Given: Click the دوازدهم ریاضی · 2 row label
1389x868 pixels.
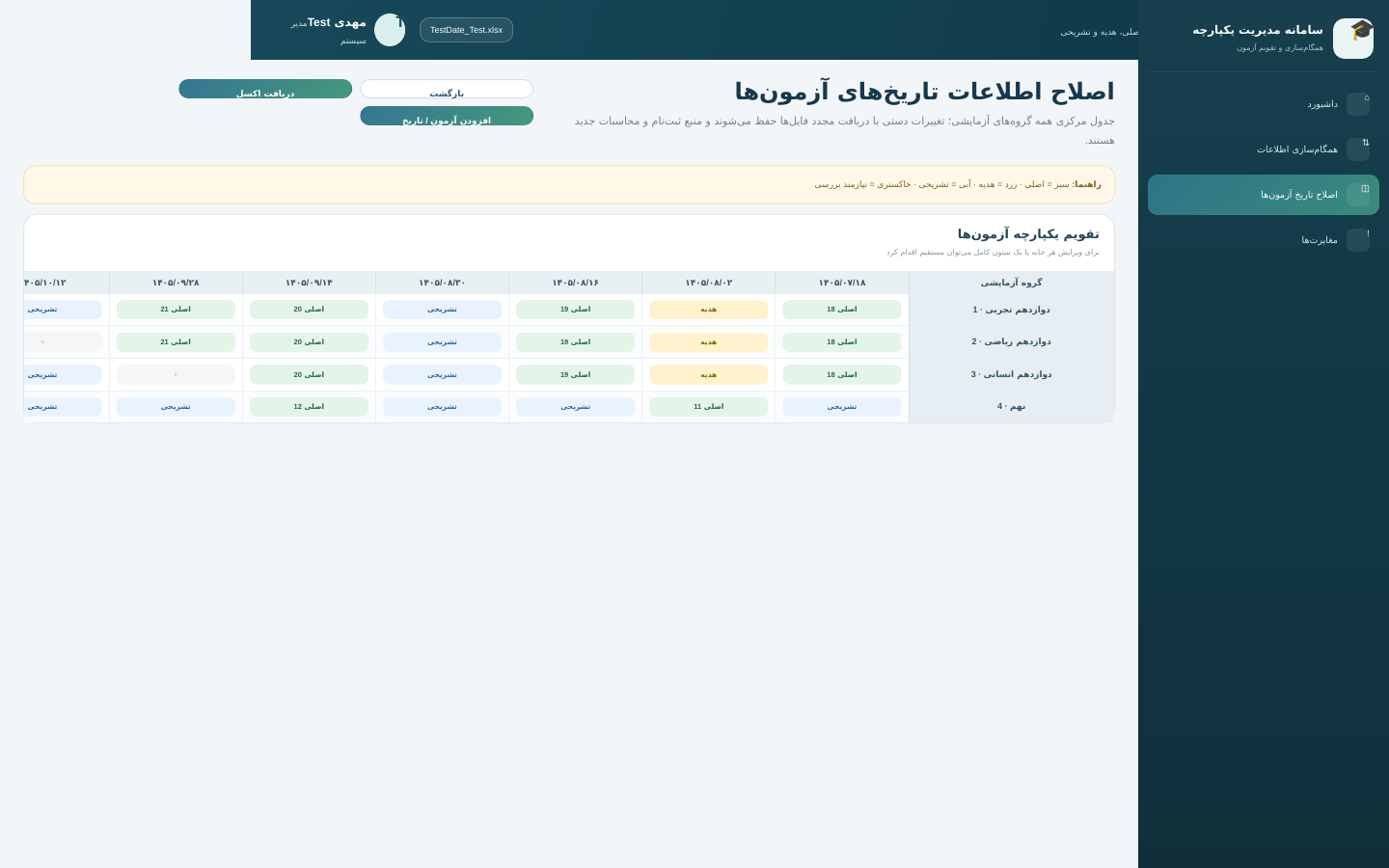Looking at the screenshot, I should [x=1012, y=342].
